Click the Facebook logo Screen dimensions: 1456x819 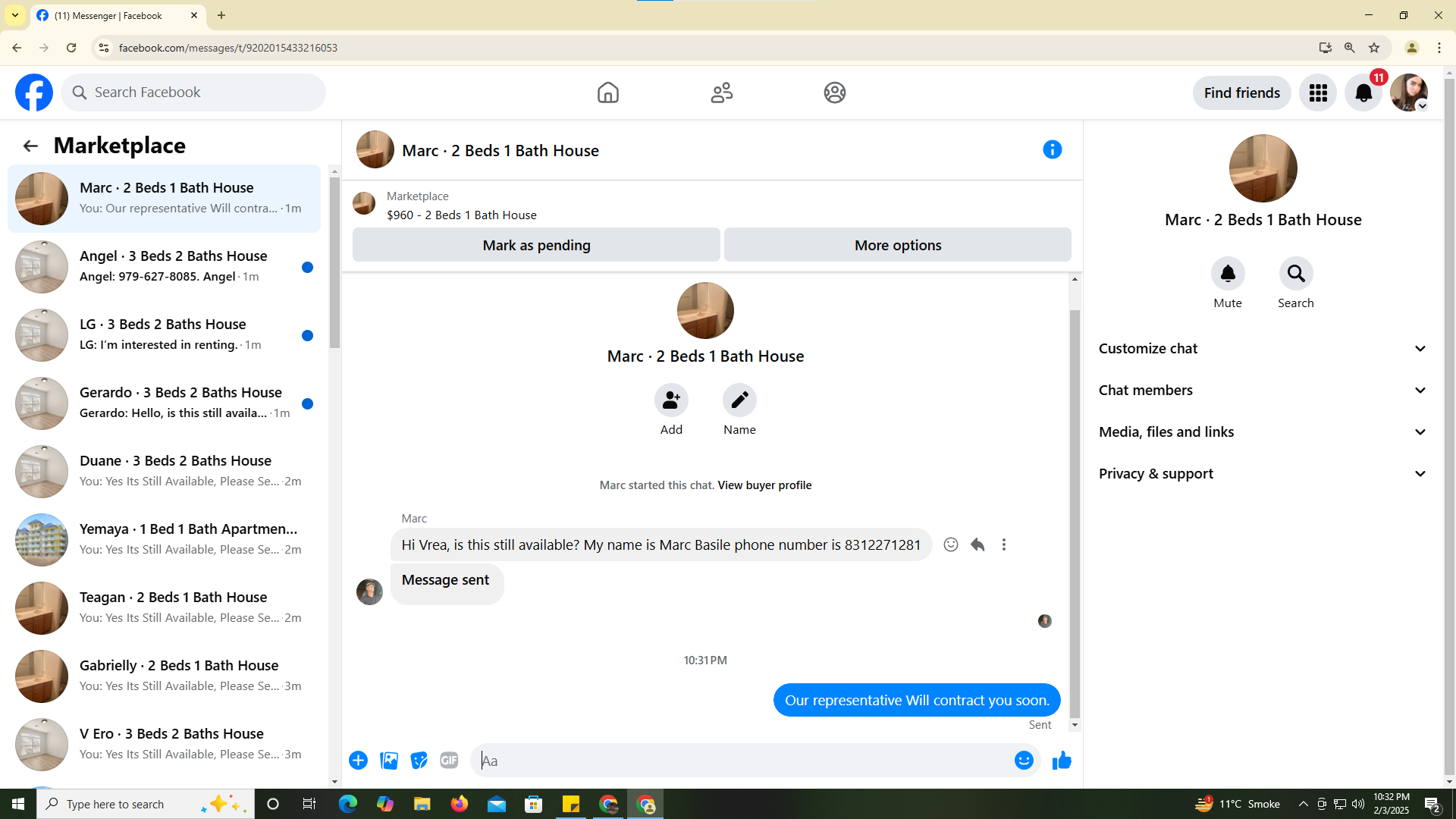[x=34, y=93]
